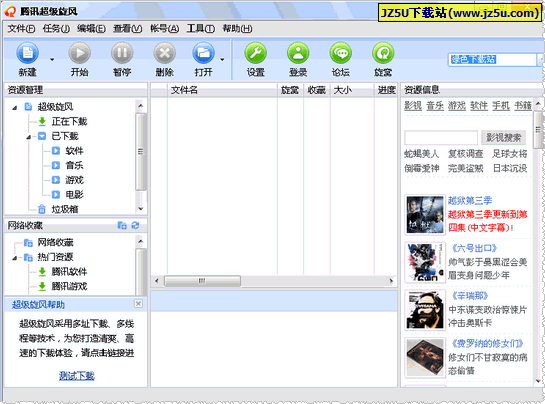Select the 垃圾箱 trash item
Image resolution: width=545 pixels, height=404 pixels.
coord(65,209)
